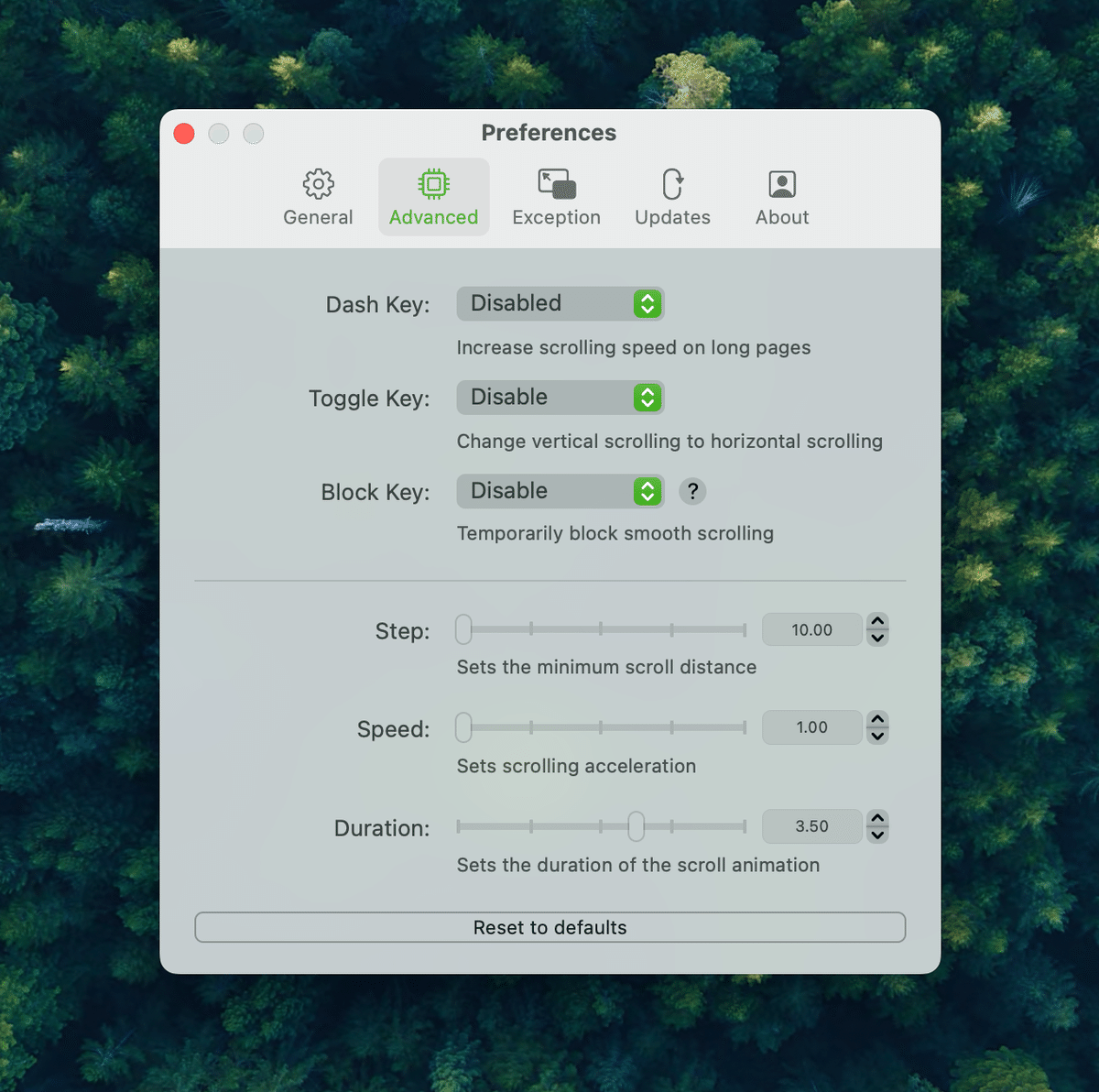The height and width of the screenshot is (1092, 1099).
Task: Click the Speed value field showing 1.00
Action: coord(811,727)
